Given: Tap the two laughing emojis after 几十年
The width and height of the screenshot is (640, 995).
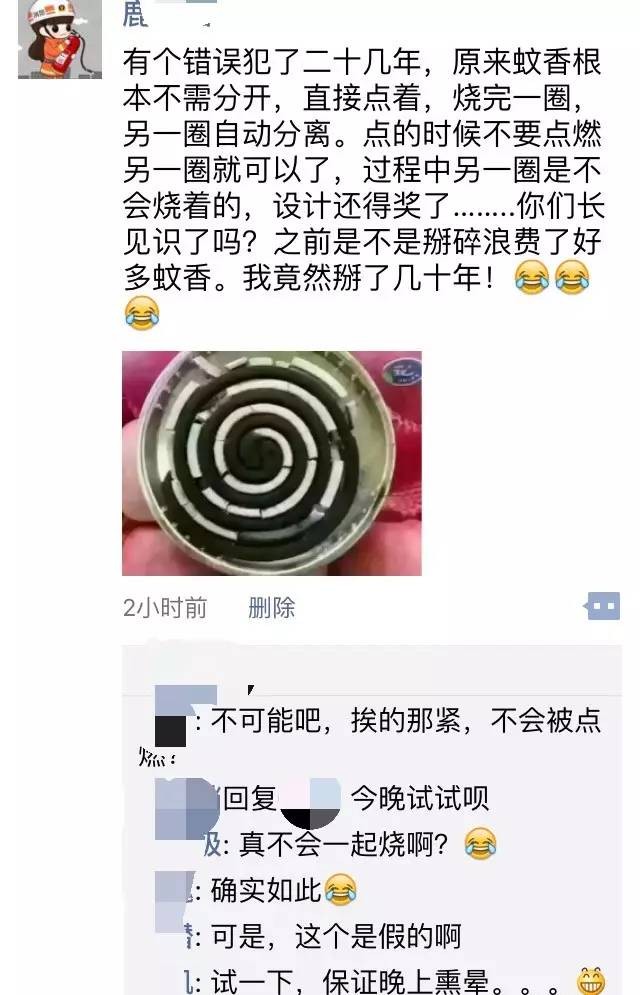Looking at the screenshot, I should (x=551, y=277).
